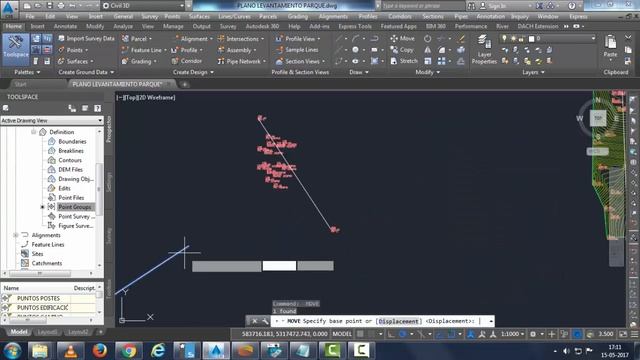Expand the Alignments tree node
640x360 pixels.
coord(16,235)
